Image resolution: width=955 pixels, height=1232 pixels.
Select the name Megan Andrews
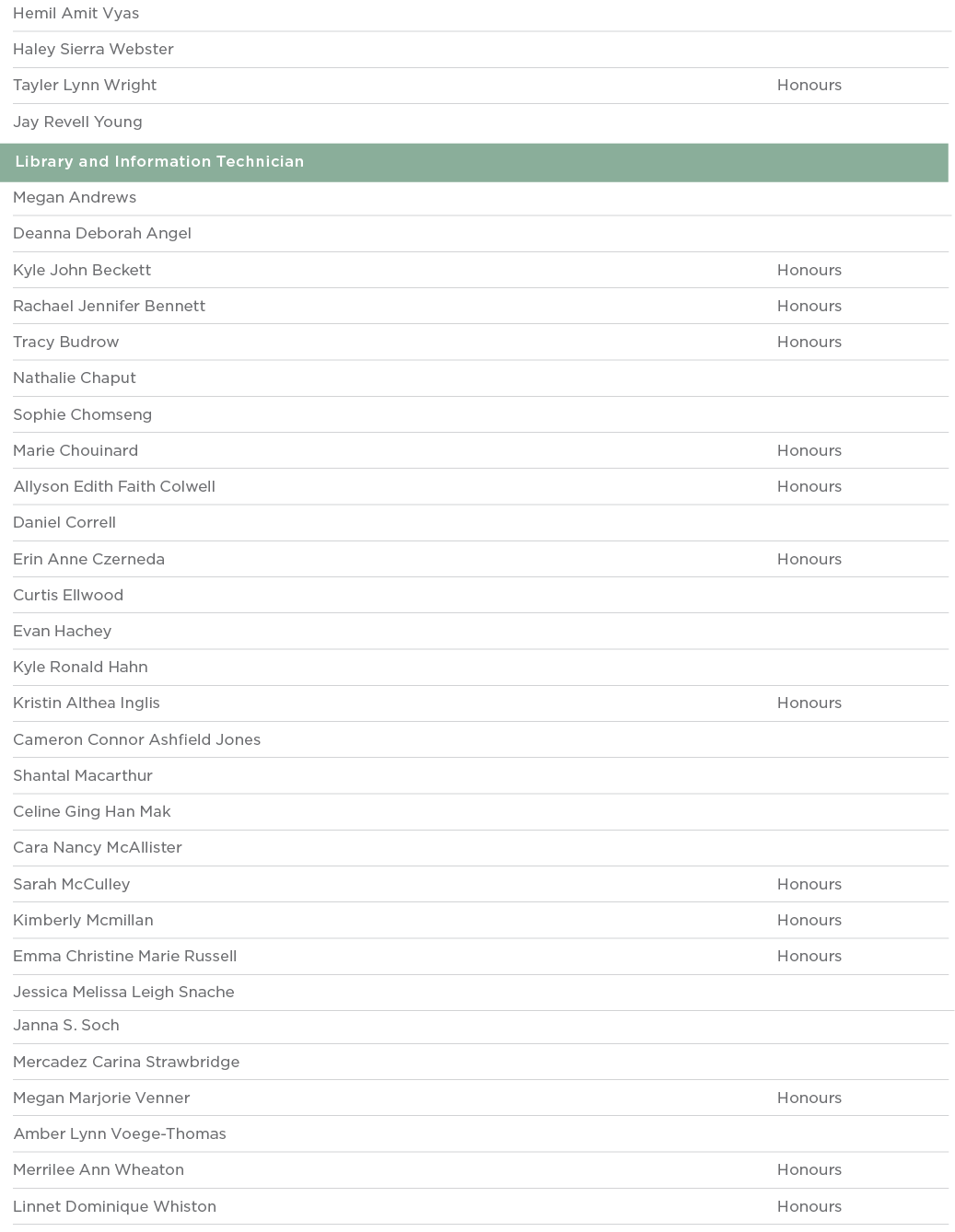pyautogui.click(x=75, y=198)
